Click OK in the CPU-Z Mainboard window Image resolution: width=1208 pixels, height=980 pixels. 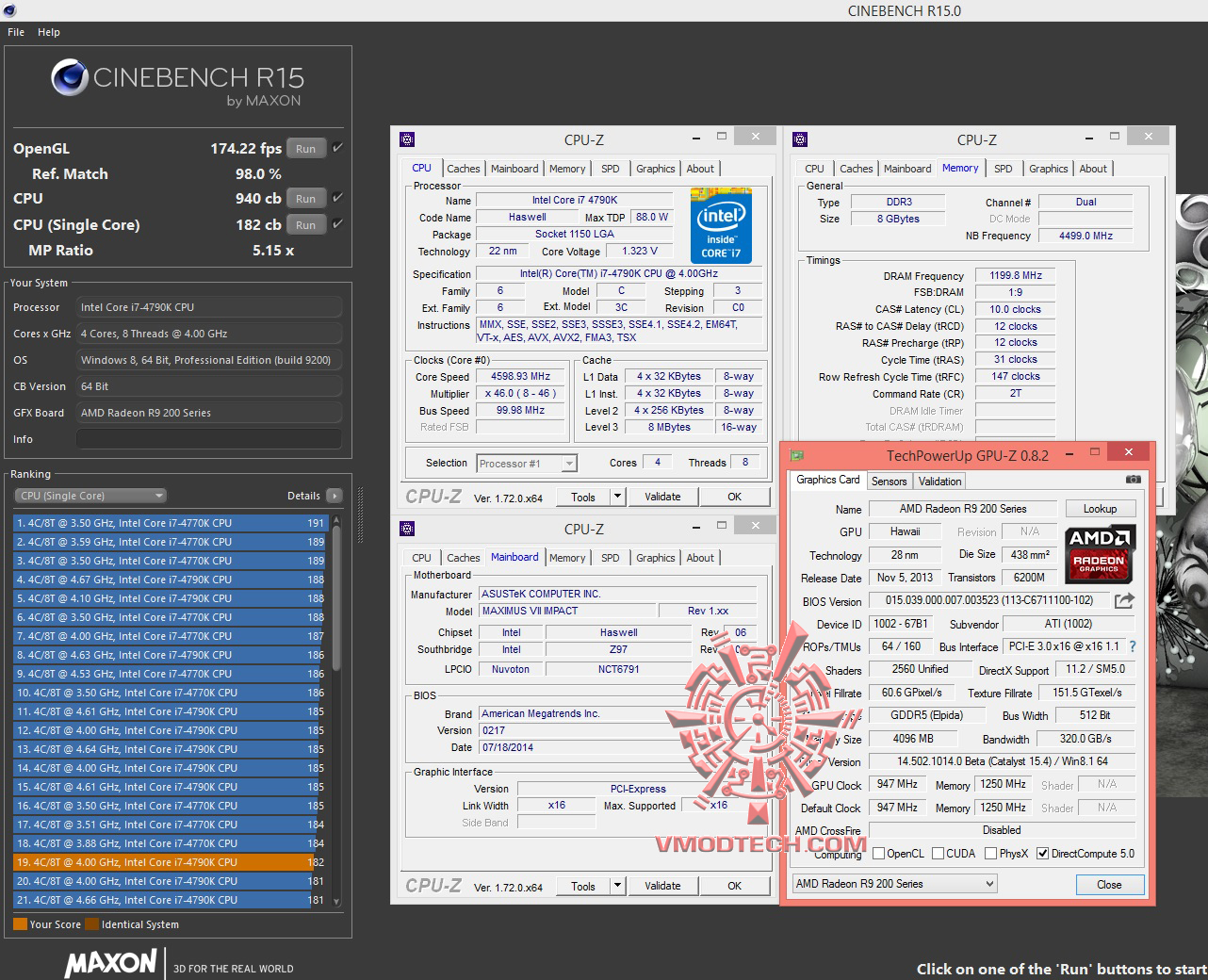[x=735, y=886]
